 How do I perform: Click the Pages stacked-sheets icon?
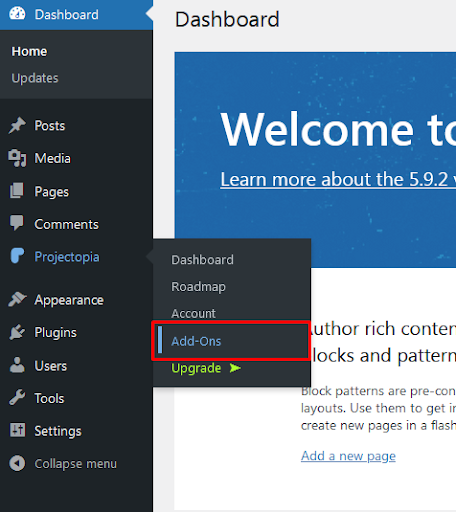(17, 191)
